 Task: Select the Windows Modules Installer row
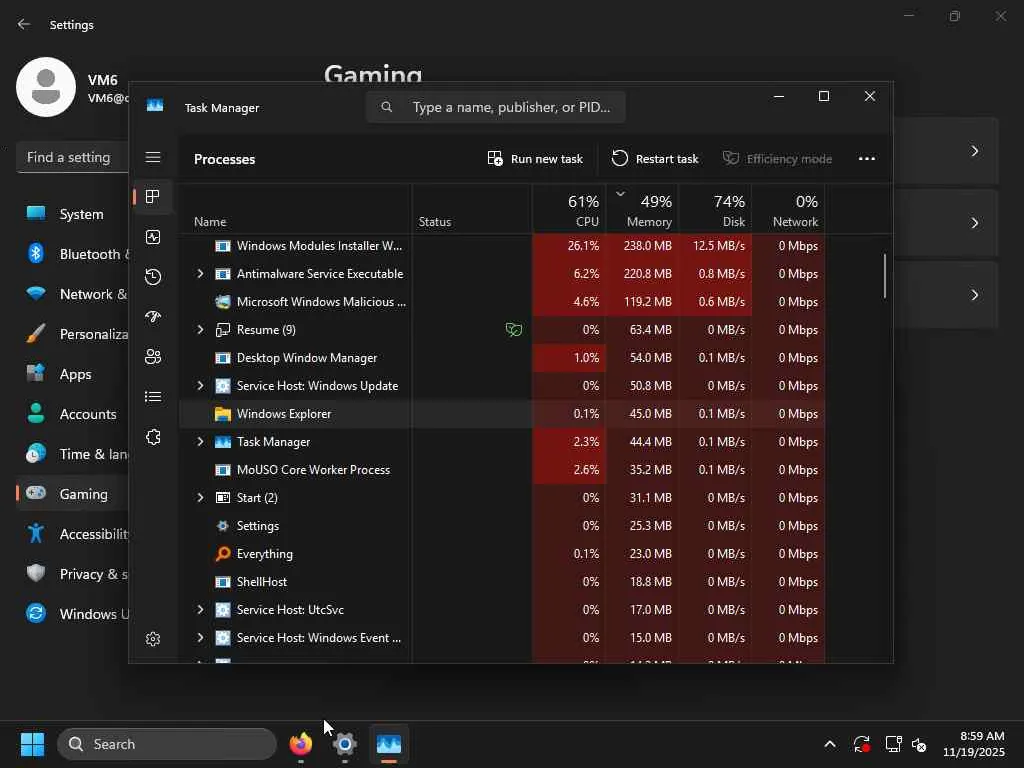pyautogui.click(x=502, y=246)
